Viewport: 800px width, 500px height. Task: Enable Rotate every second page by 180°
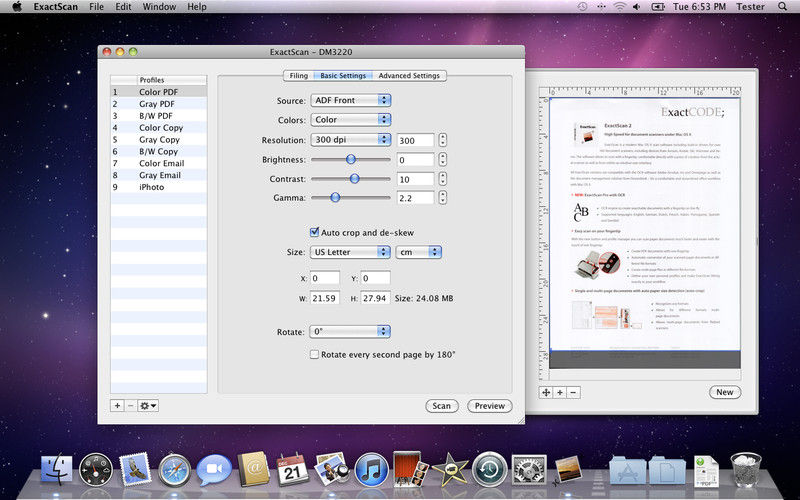point(315,354)
